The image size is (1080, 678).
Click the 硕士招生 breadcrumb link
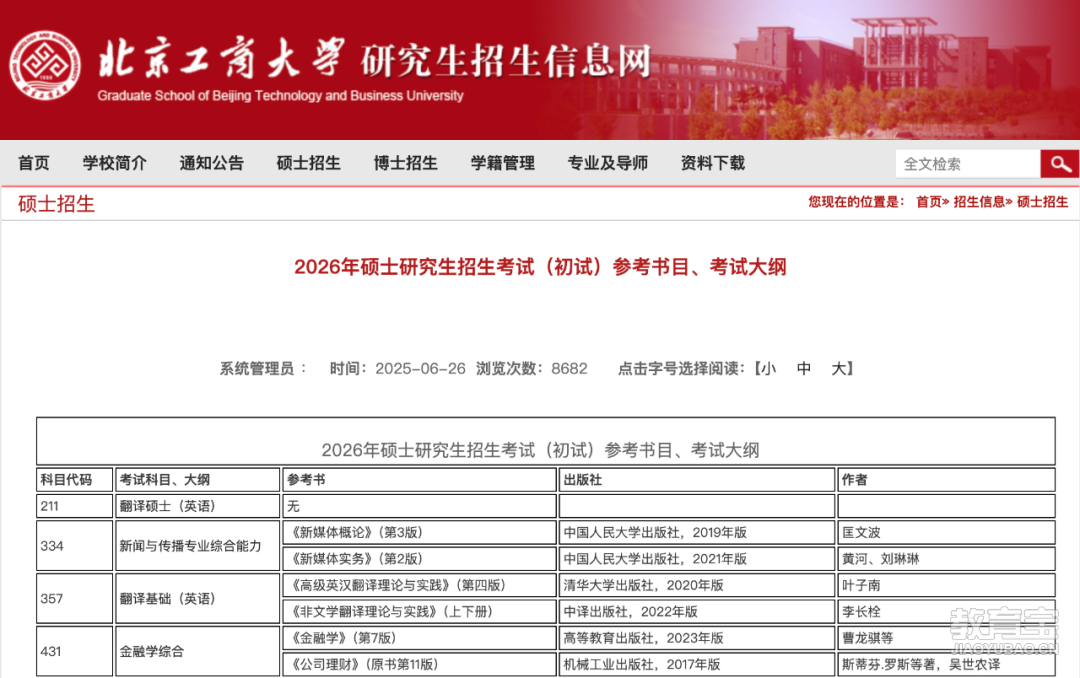(x=1042, y=202)
